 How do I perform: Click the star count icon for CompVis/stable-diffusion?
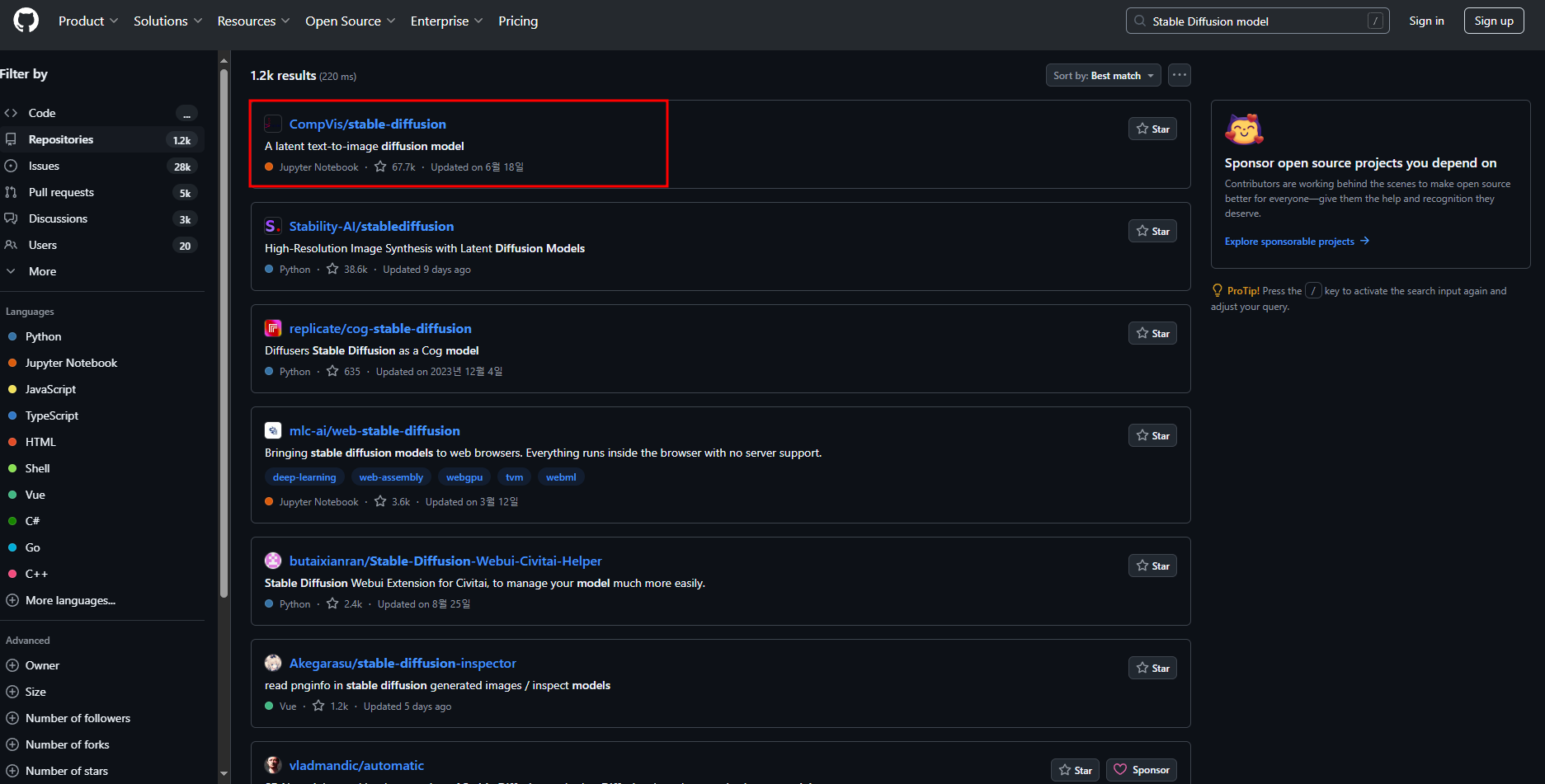[x=380, y=167]
